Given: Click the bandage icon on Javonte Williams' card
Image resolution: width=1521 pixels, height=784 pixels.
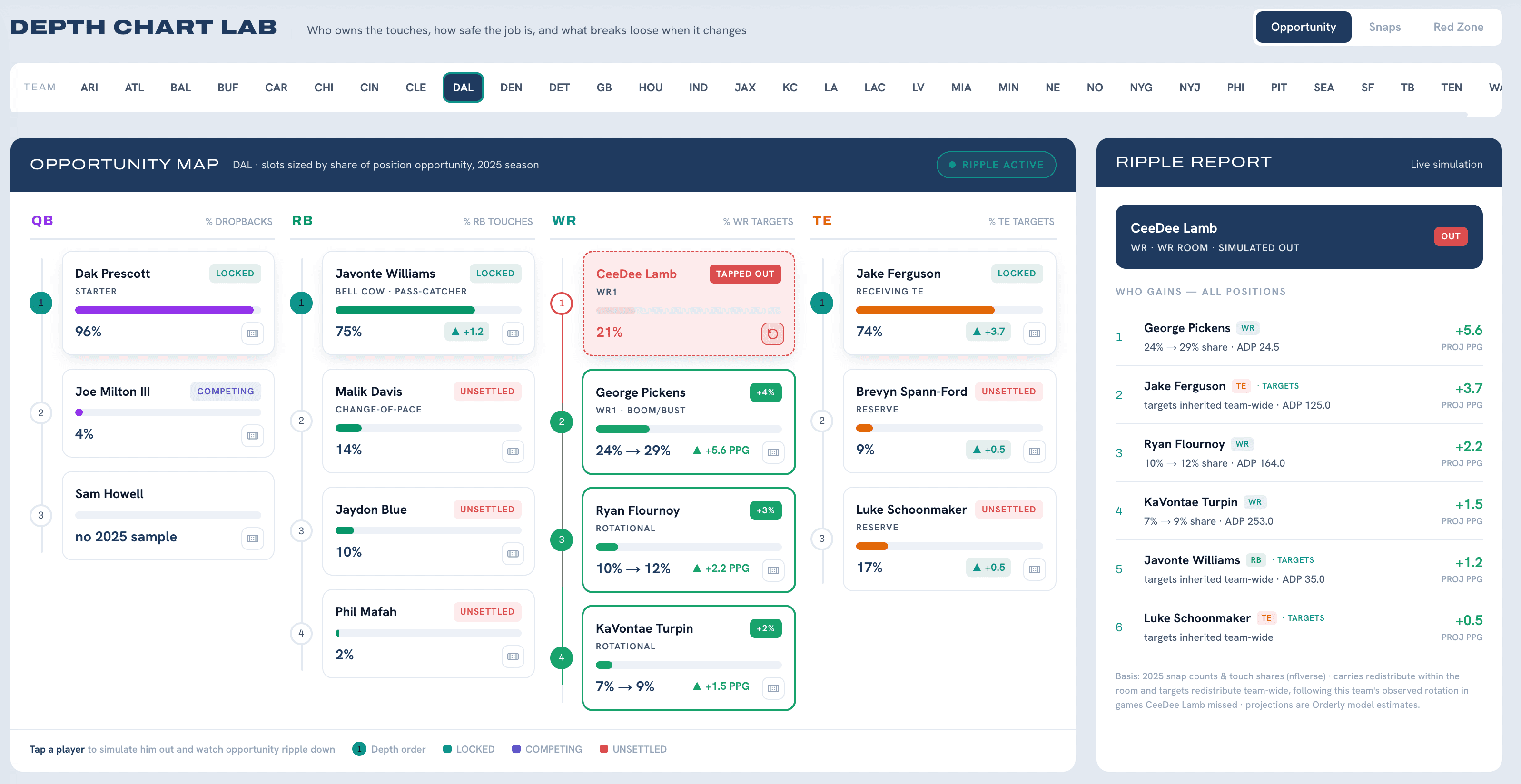Looking at the screenshot, I should (x=513, y=333).
